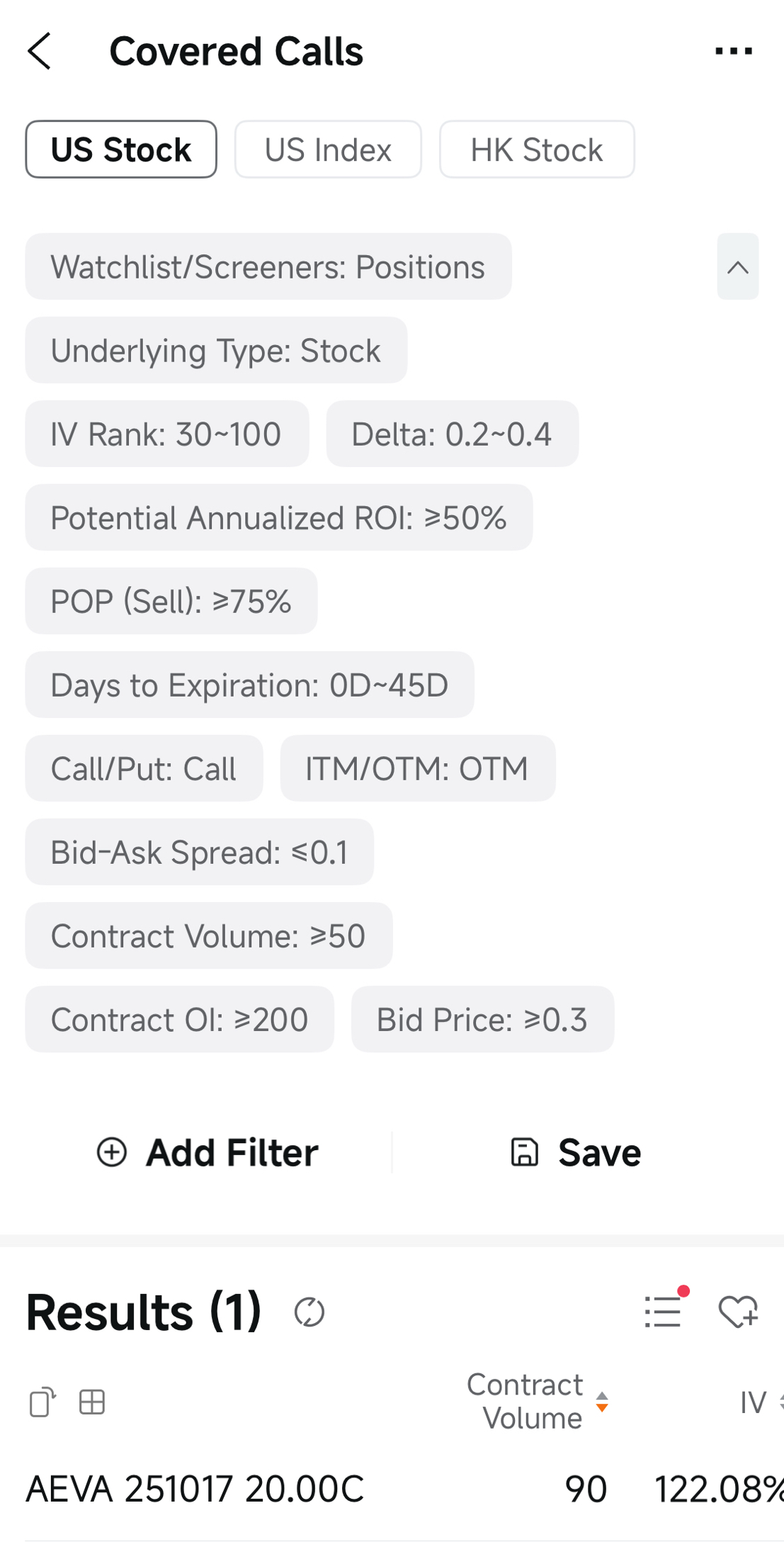Save the current screener filters
This screenshot has width=784, height=1542.
[575, 1152]
